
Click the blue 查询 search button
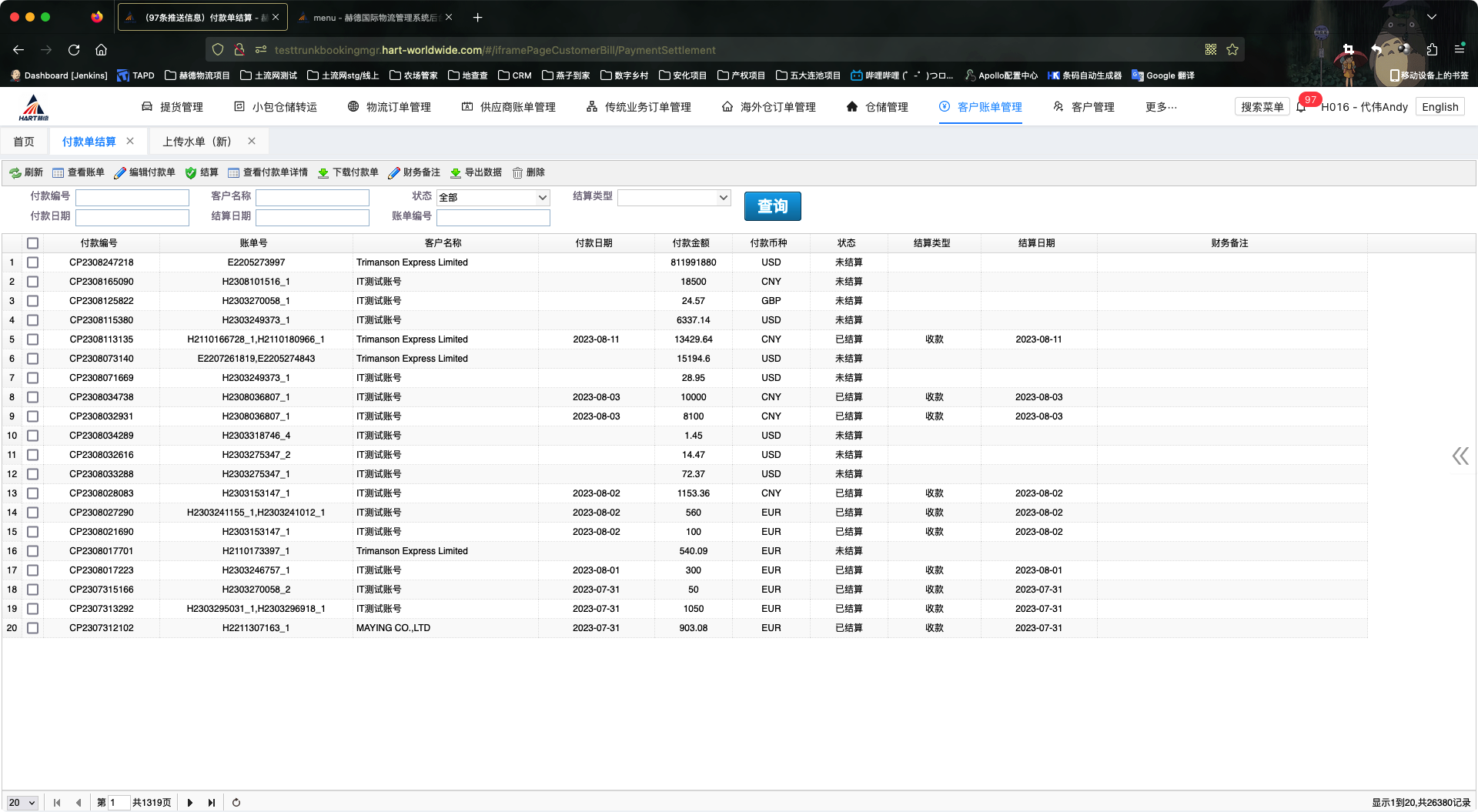pos(772,206)
